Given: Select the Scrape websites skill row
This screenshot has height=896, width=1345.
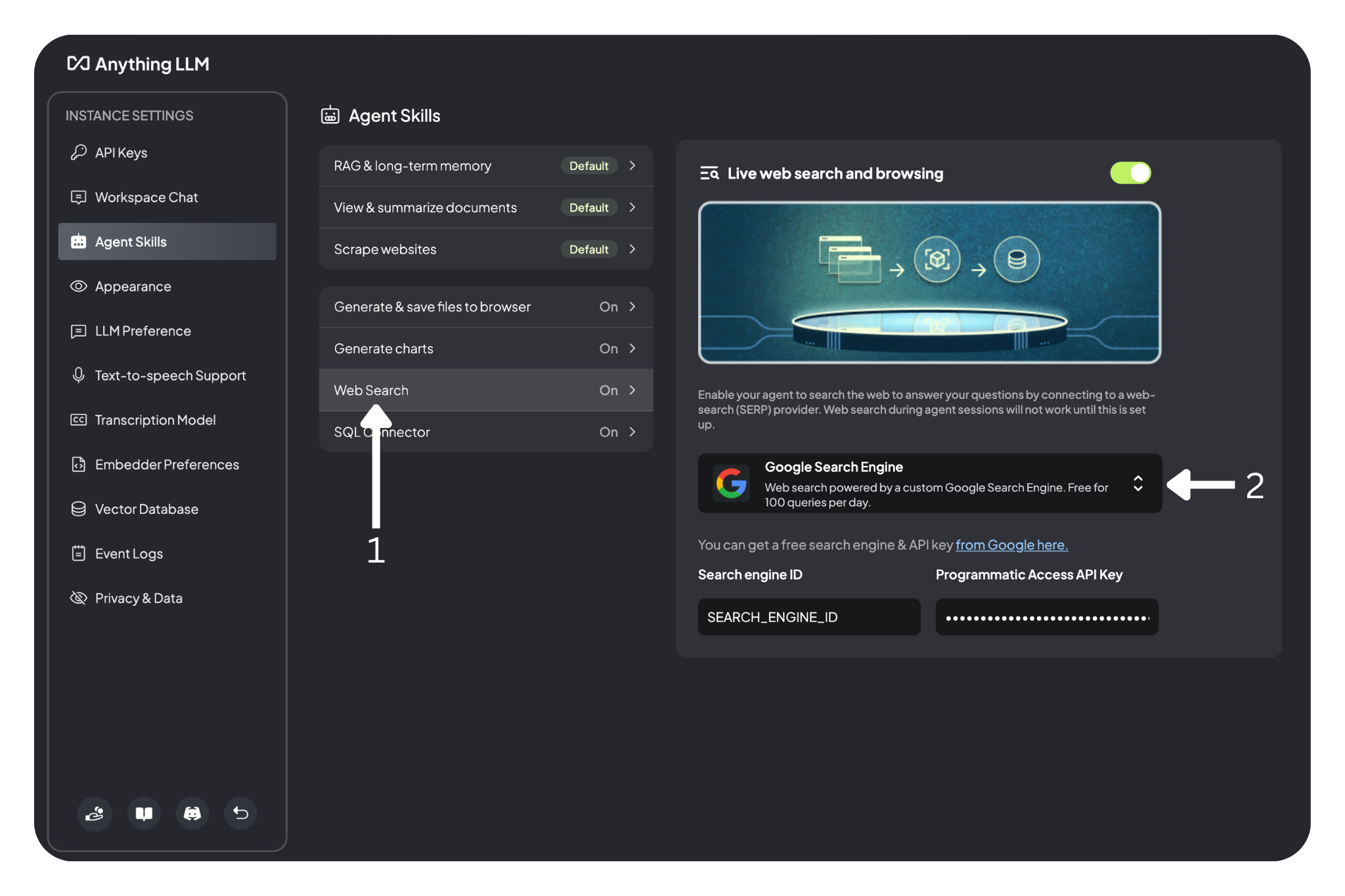Looking at the screenshot, I should (x=486, y=249).
